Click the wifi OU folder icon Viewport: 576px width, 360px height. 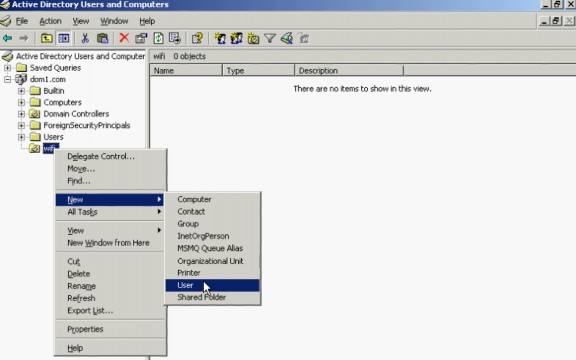click(x=35, y=148)
